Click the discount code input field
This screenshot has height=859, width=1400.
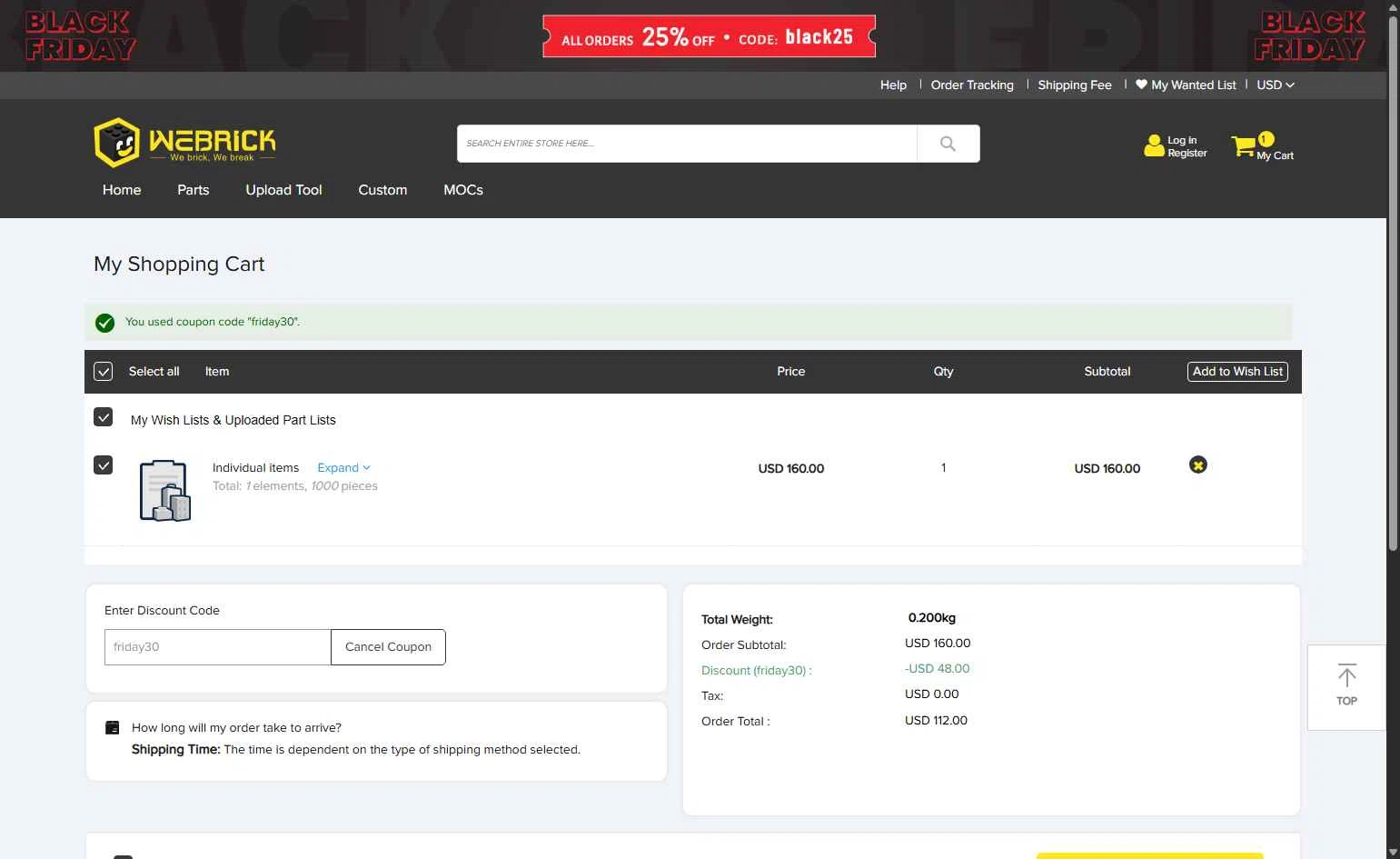tap(217, 647)
